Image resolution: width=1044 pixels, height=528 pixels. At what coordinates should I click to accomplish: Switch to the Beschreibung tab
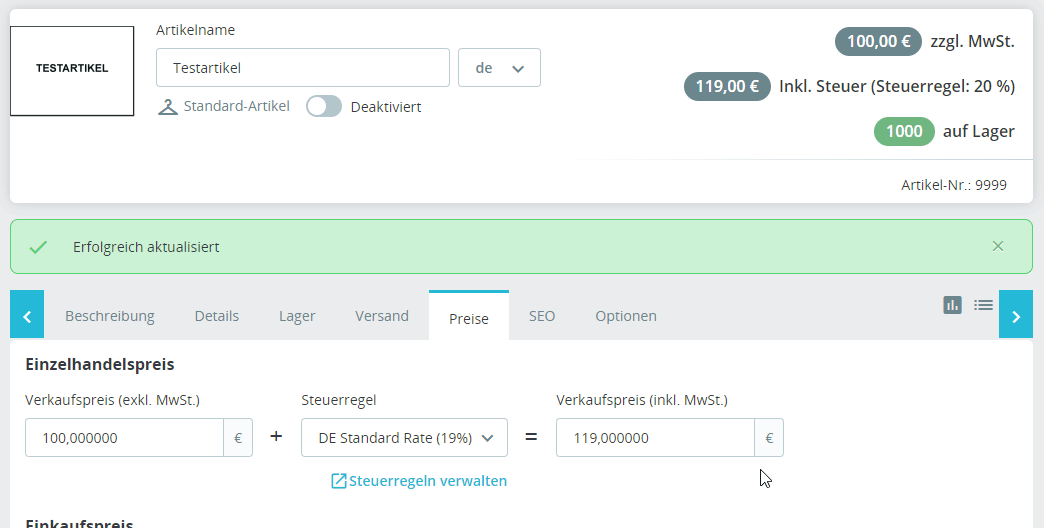tap(110, 316)
